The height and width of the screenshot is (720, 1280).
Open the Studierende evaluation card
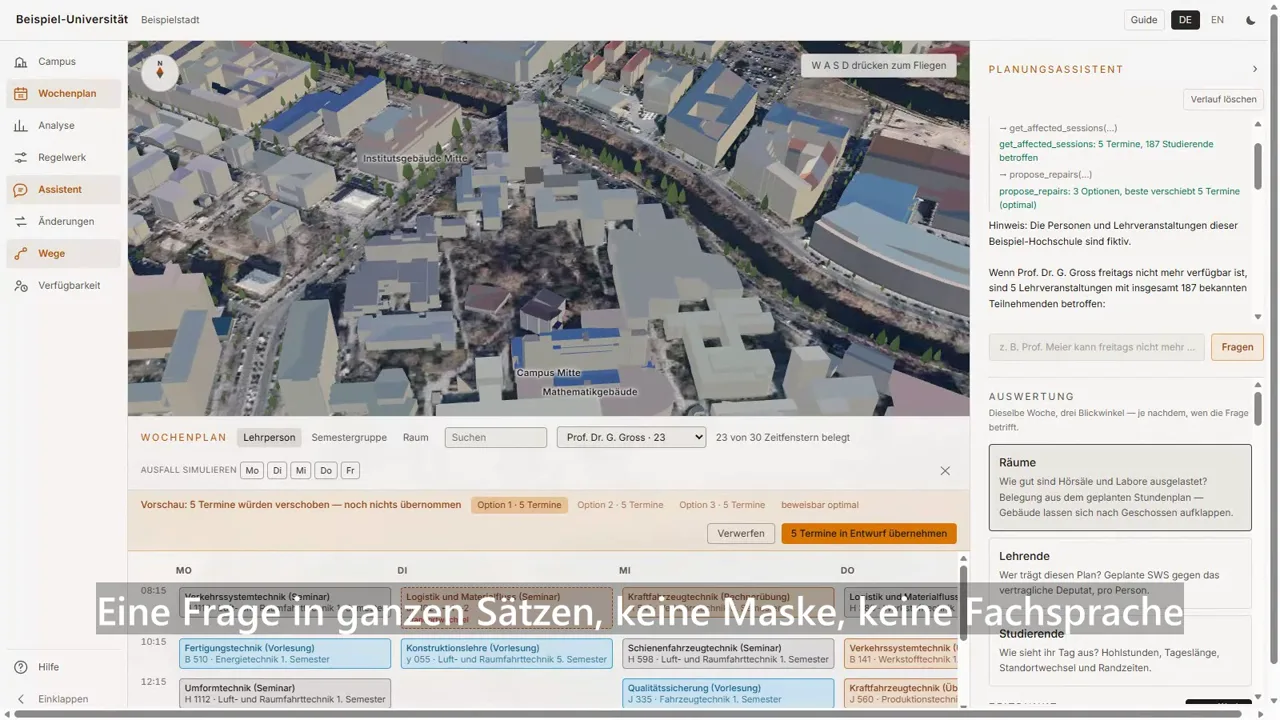(1120, 650)
